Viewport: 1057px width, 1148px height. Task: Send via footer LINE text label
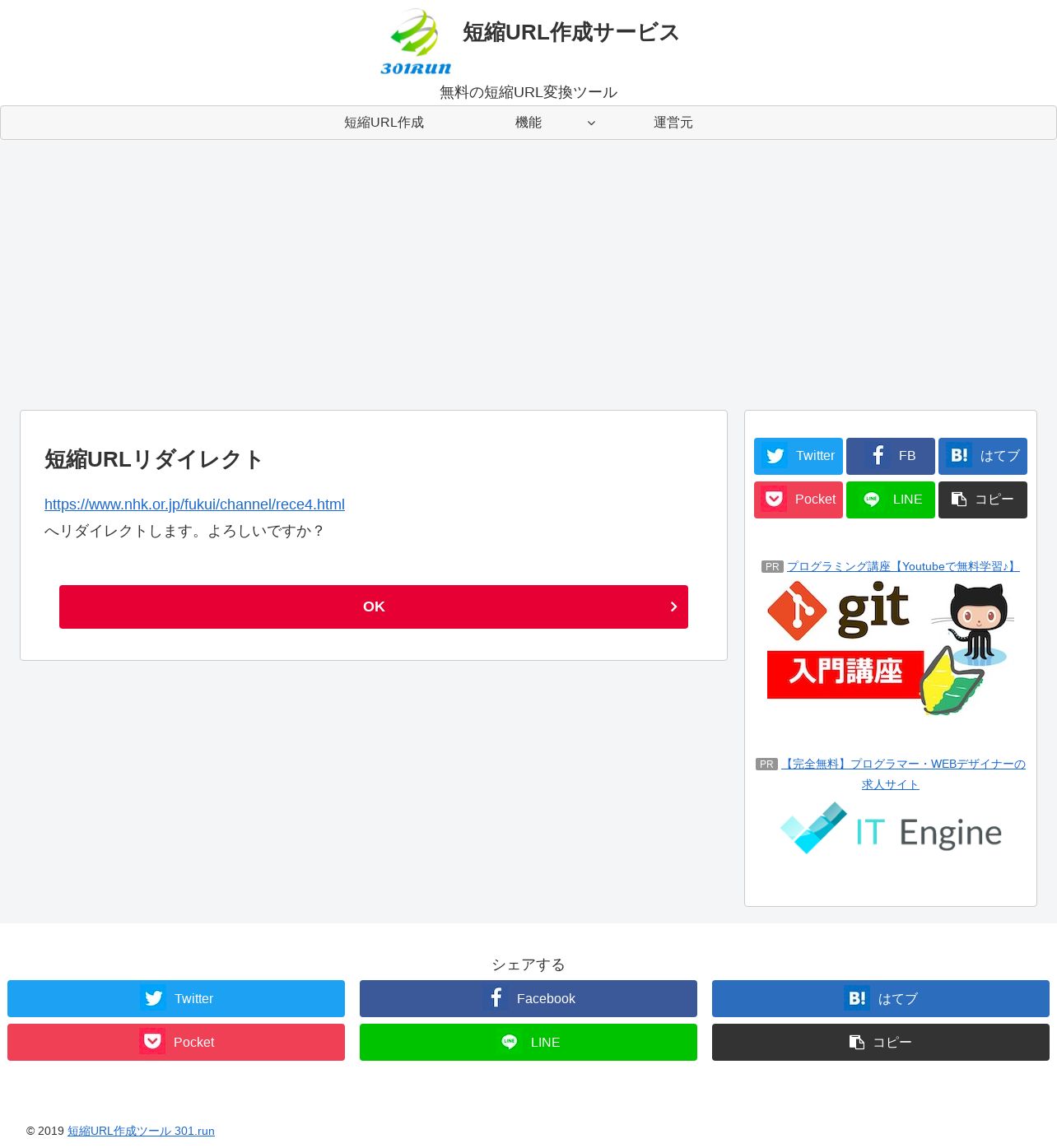tap(545, 1042)
